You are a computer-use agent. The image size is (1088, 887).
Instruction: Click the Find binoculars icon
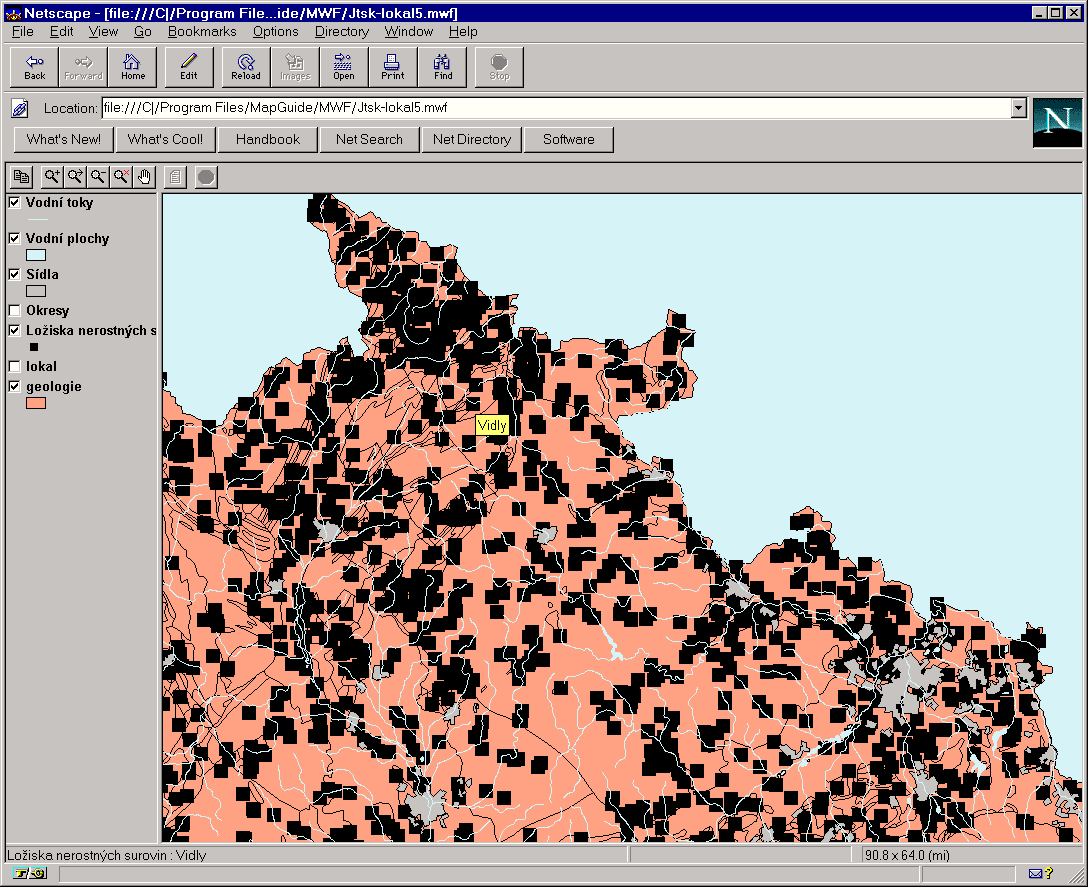tap(443, 67)
